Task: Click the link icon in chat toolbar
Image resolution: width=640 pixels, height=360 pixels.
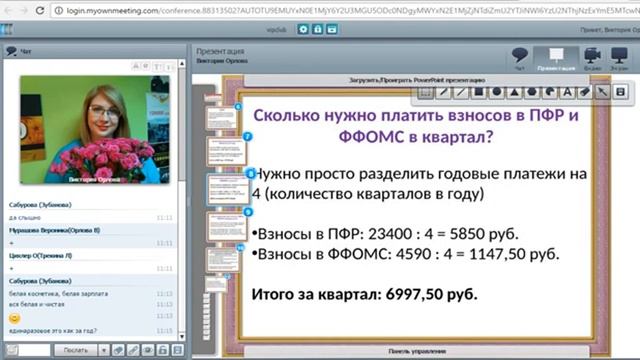Action: [x=133, y=350]
